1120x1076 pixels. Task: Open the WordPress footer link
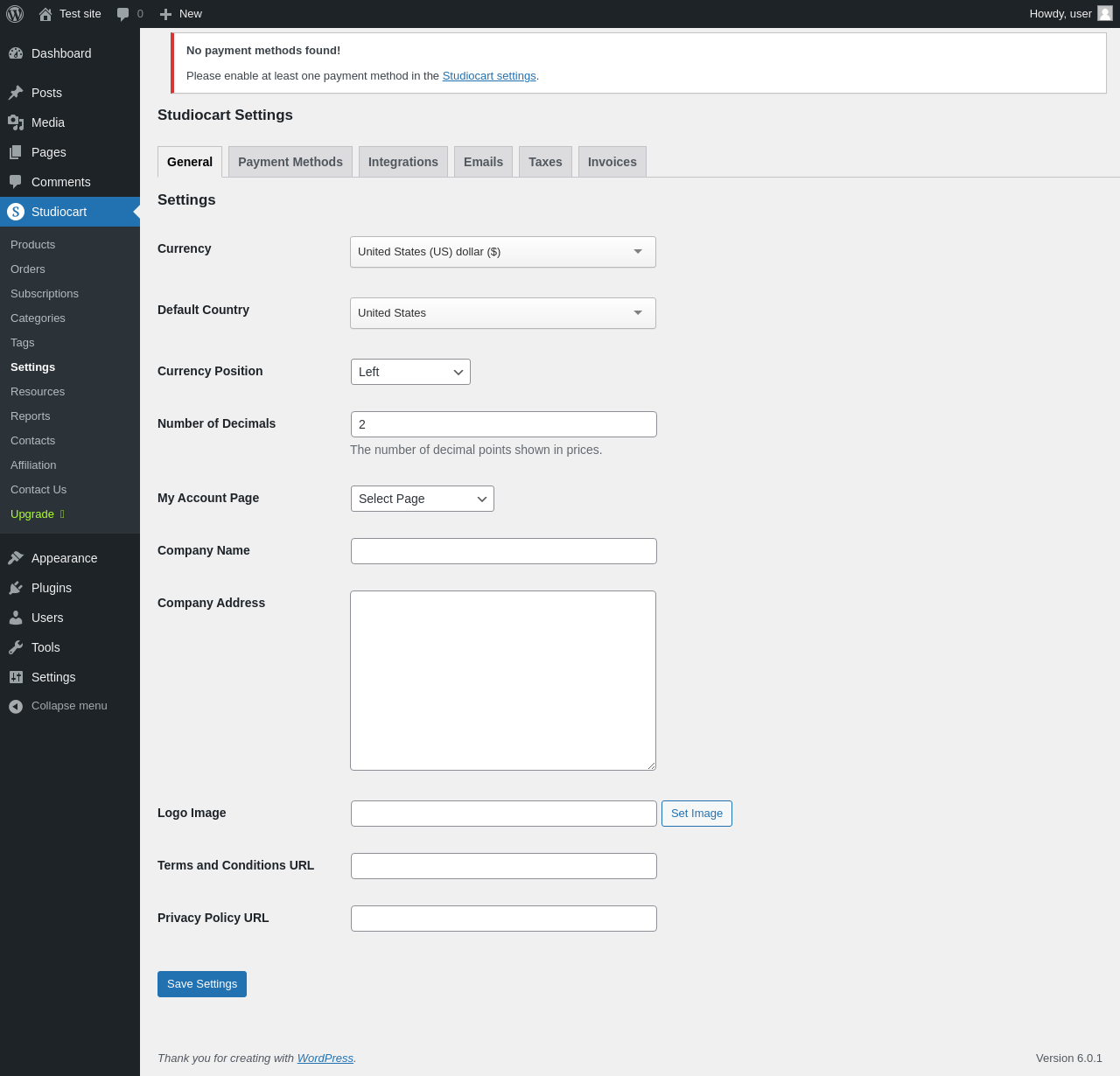[x=325, y=1059]
